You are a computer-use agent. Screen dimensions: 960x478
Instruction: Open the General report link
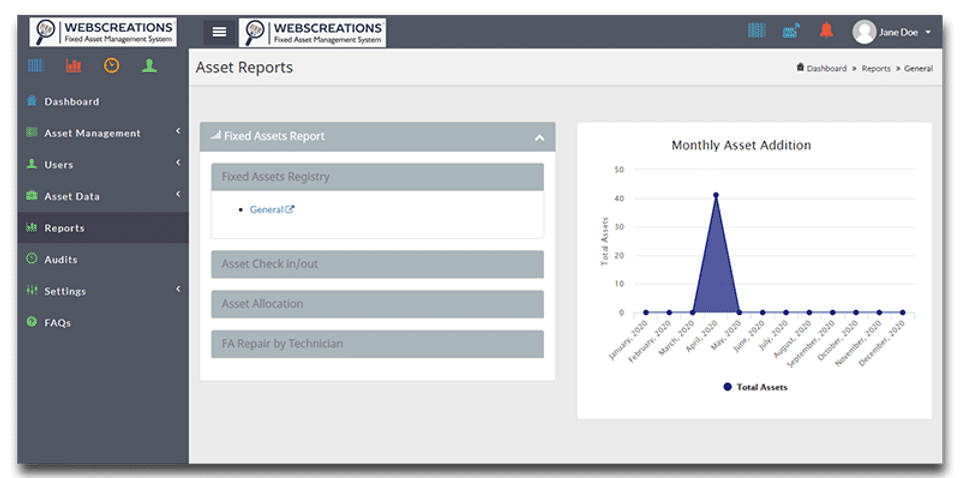click(272, 209)
